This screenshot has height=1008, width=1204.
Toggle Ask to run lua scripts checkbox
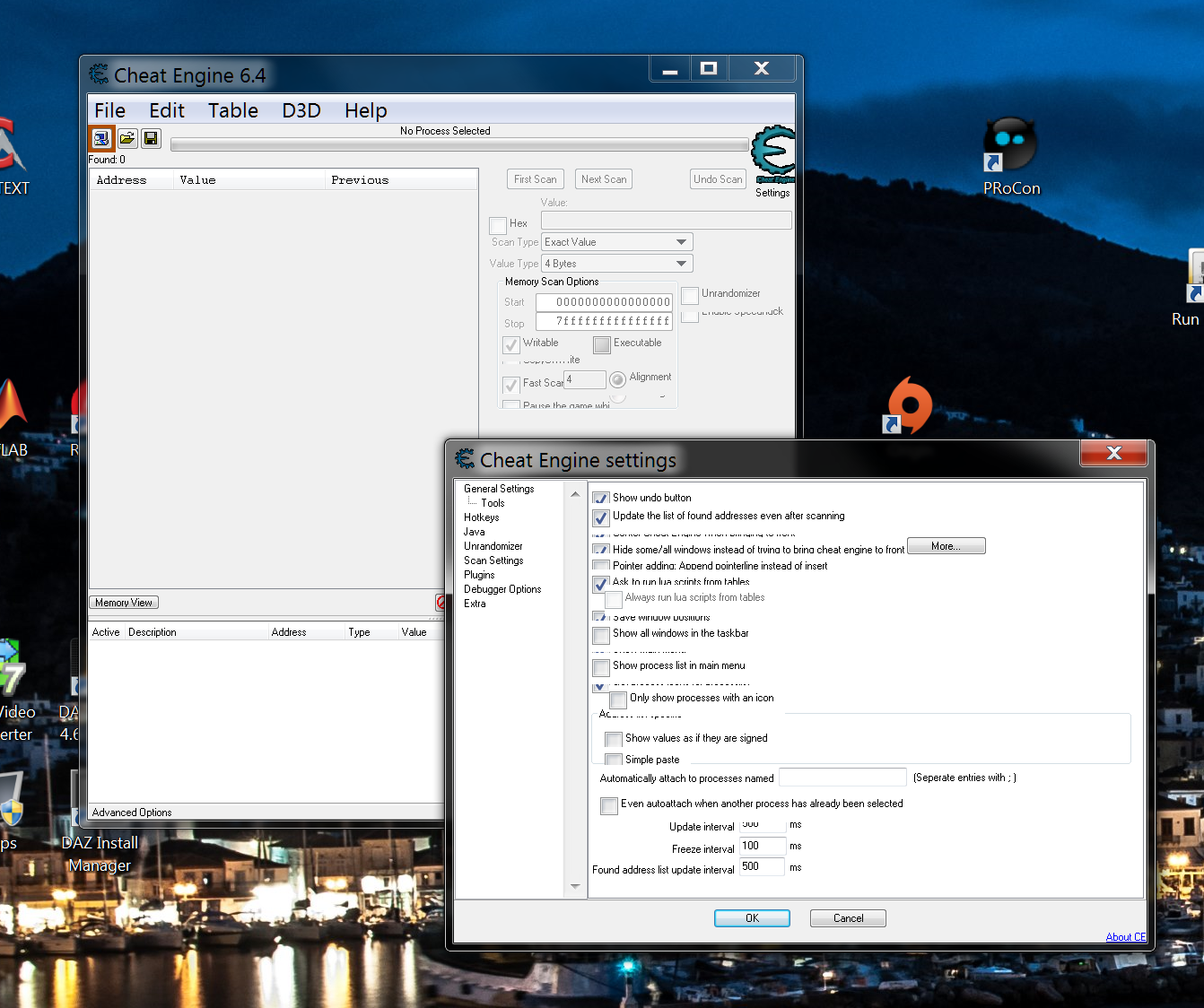point(601,584)
